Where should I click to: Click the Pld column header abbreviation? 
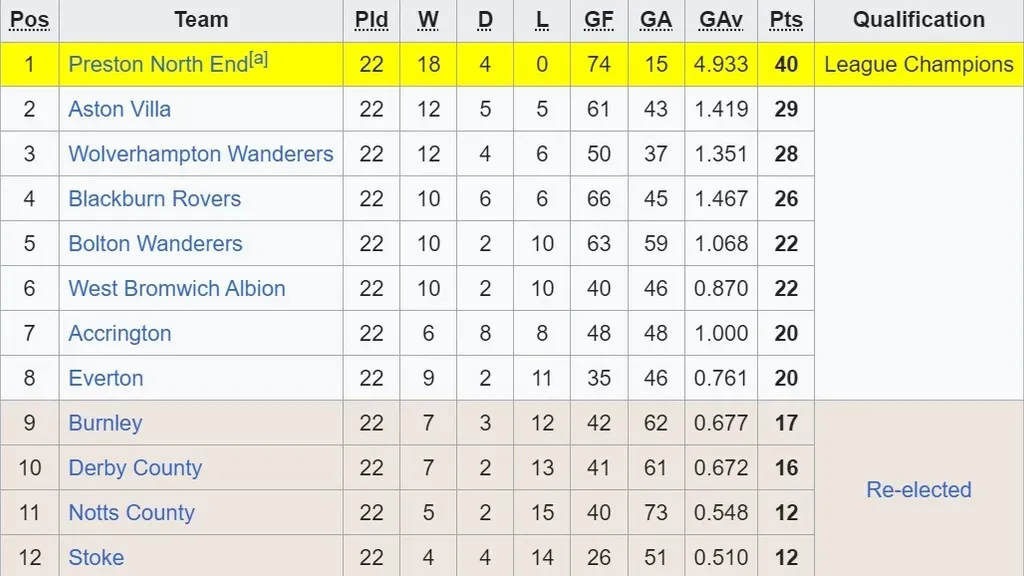(371, 20)
